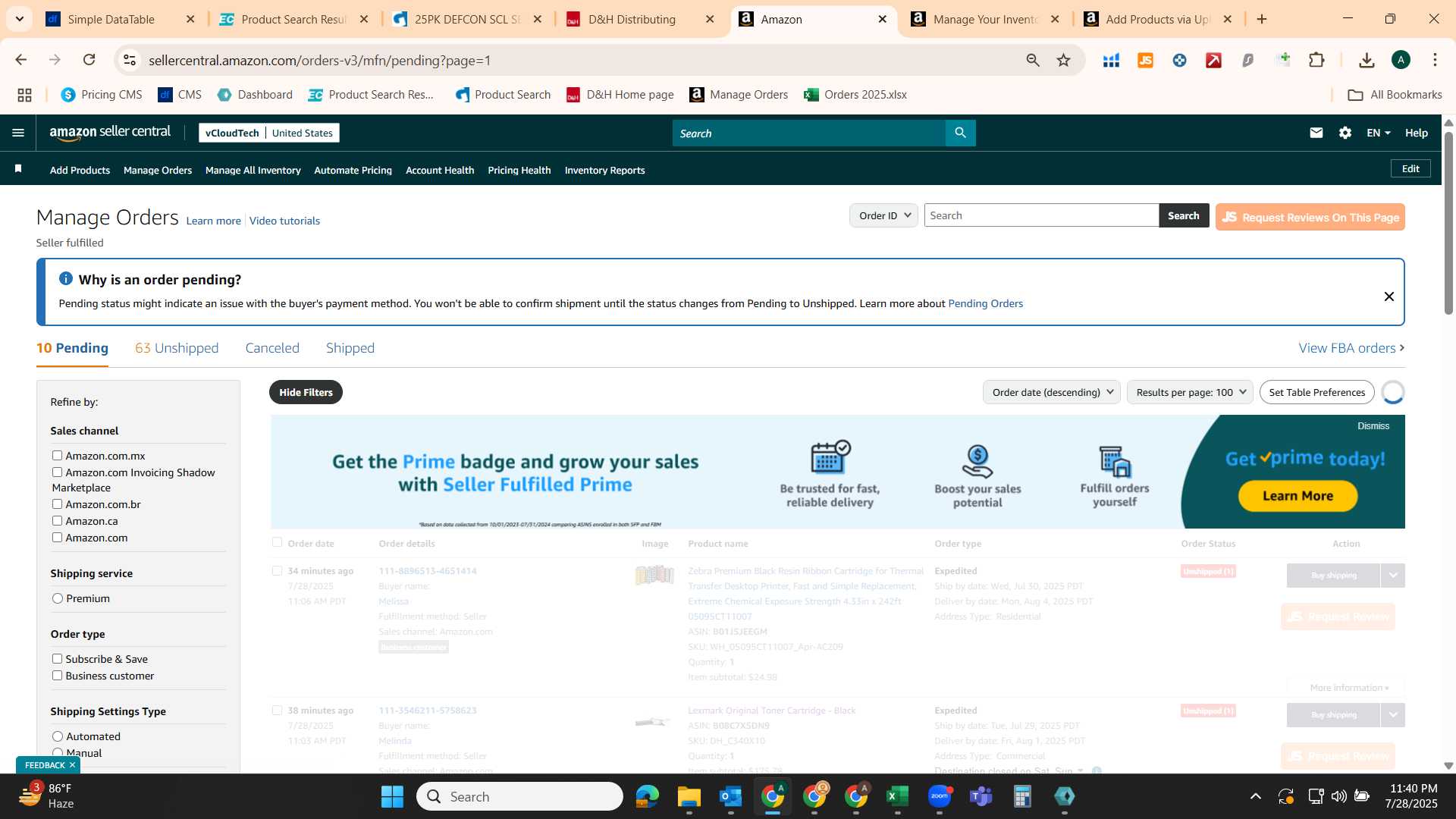Click the info icon in pending notice
The height and width of the screenshot is (819, 1456).
click(66, 279)
